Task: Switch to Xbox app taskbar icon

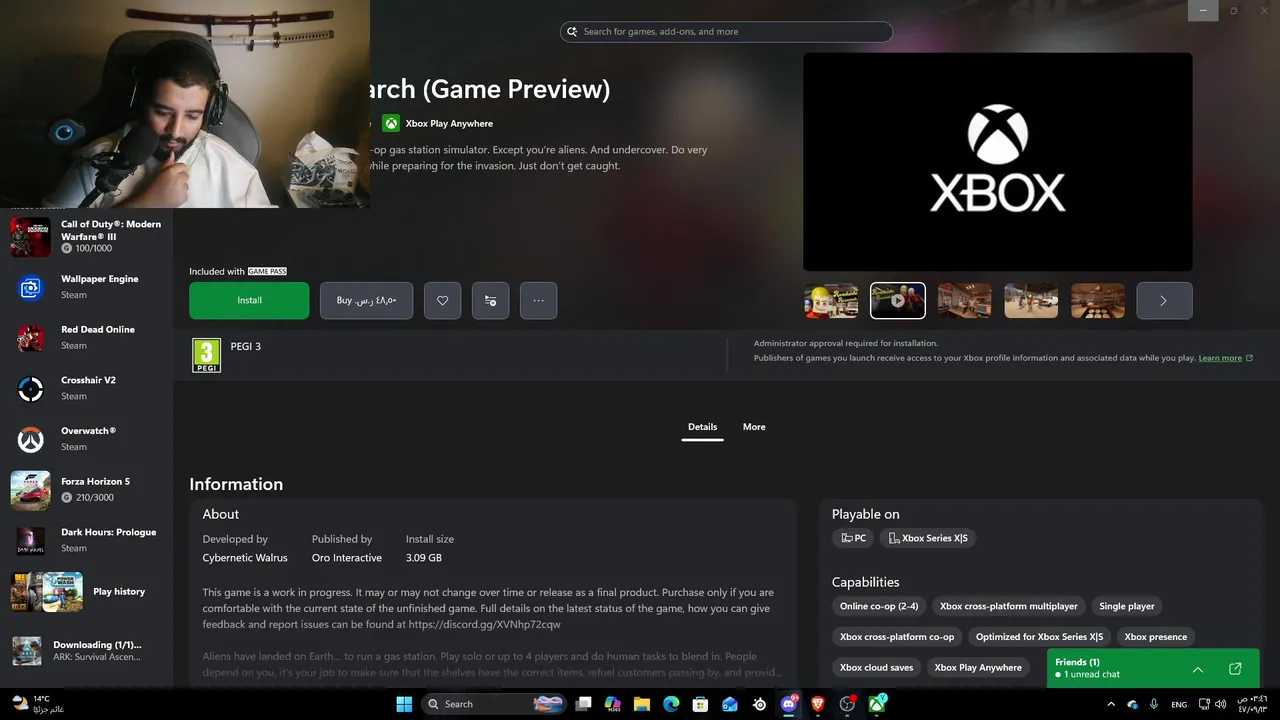Action: [877, 704]
